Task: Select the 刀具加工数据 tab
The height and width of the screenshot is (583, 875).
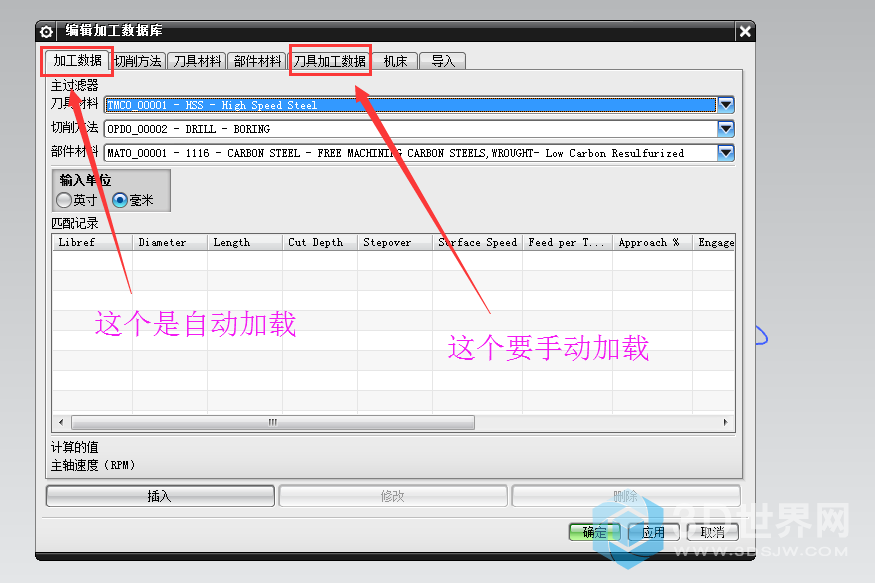Action: (330, 61)
